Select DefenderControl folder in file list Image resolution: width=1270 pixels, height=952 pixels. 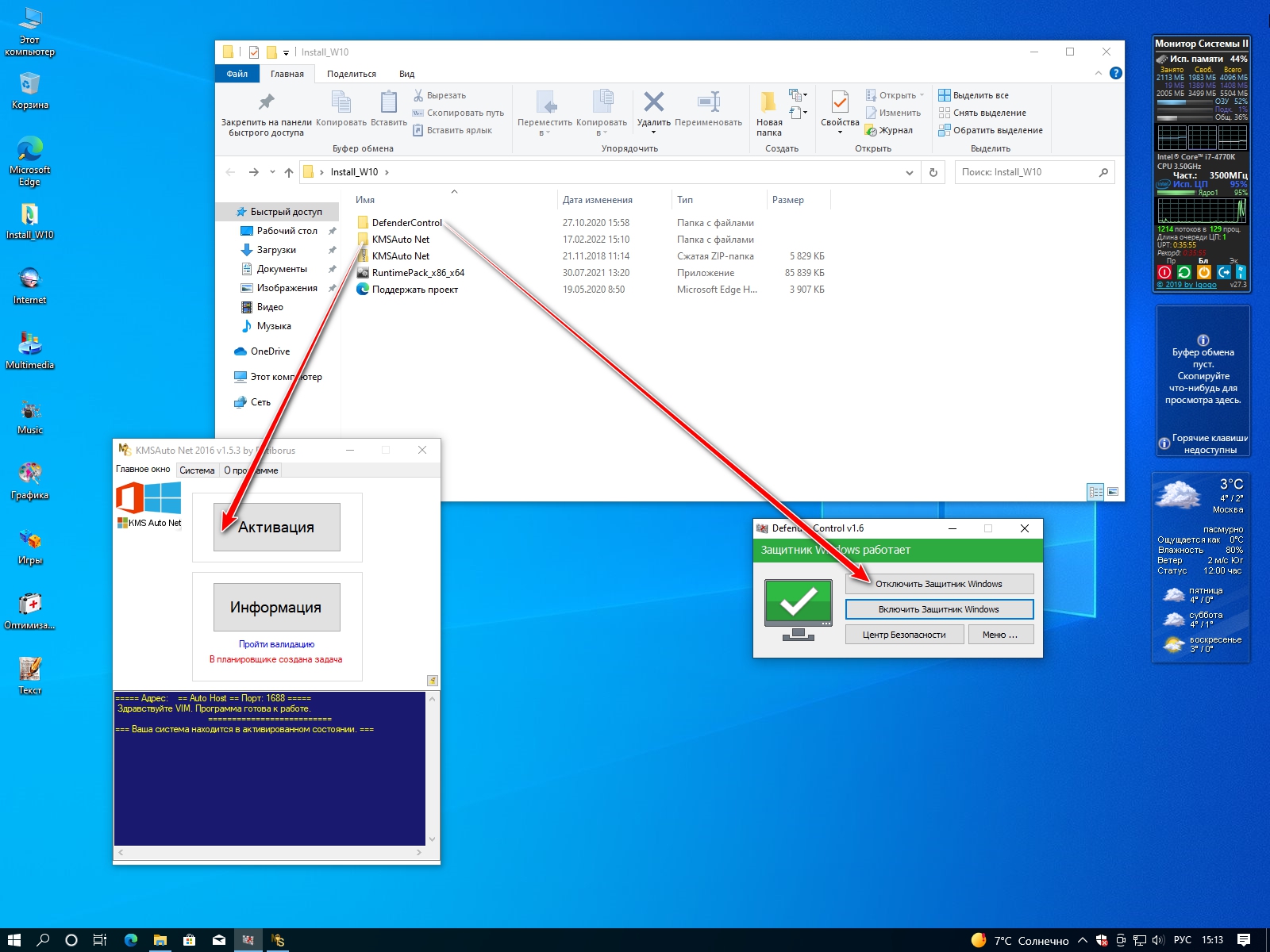point(406,223)
